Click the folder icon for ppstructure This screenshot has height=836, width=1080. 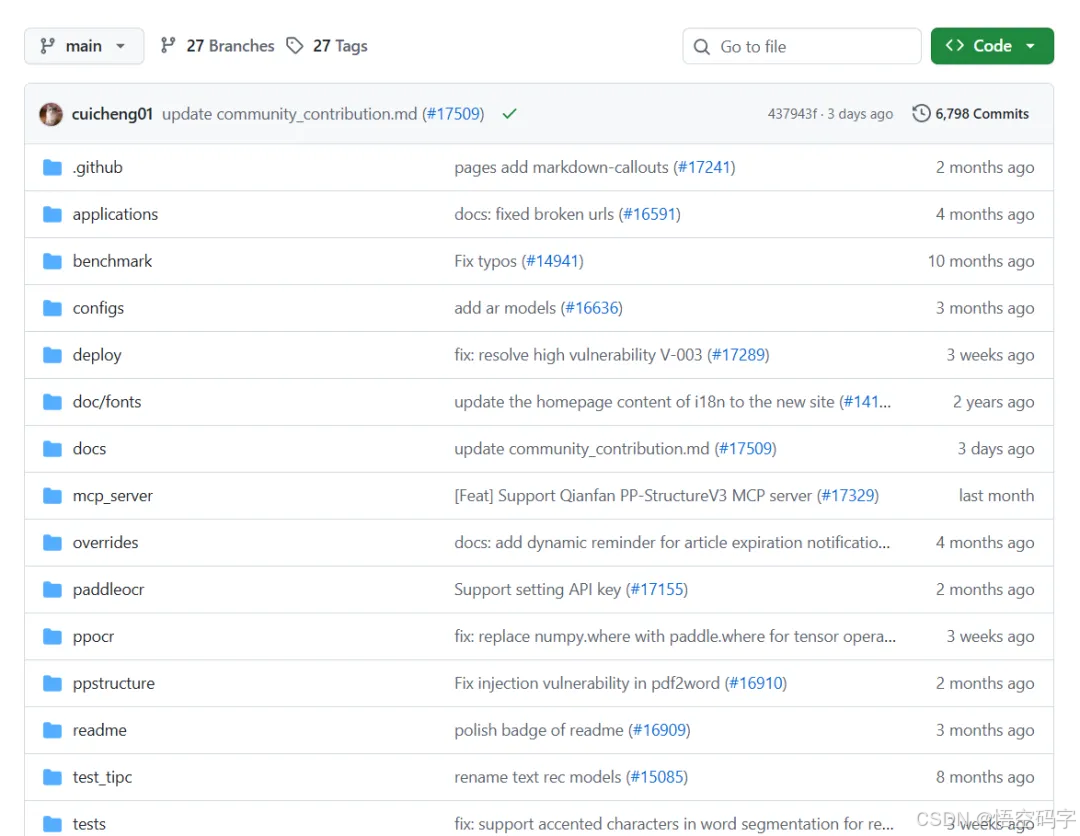click(x=52, y=683)
